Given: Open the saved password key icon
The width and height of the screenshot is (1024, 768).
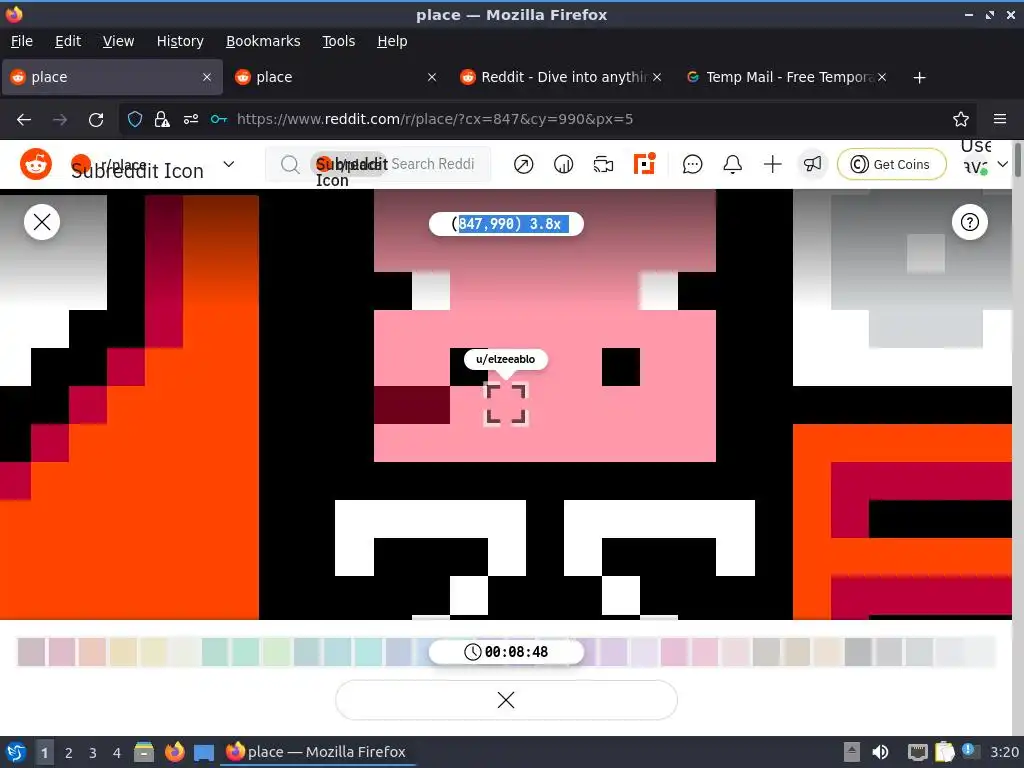Looking at the screenshot, I should point(219,119).
